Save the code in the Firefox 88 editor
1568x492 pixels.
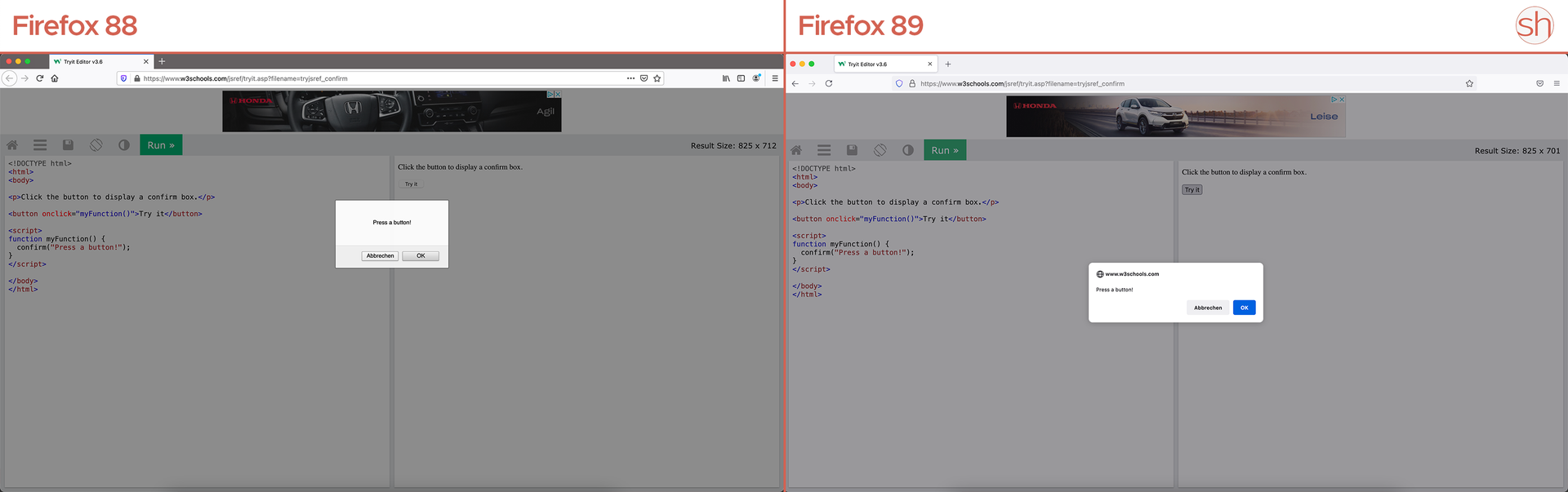pos(68,145)
